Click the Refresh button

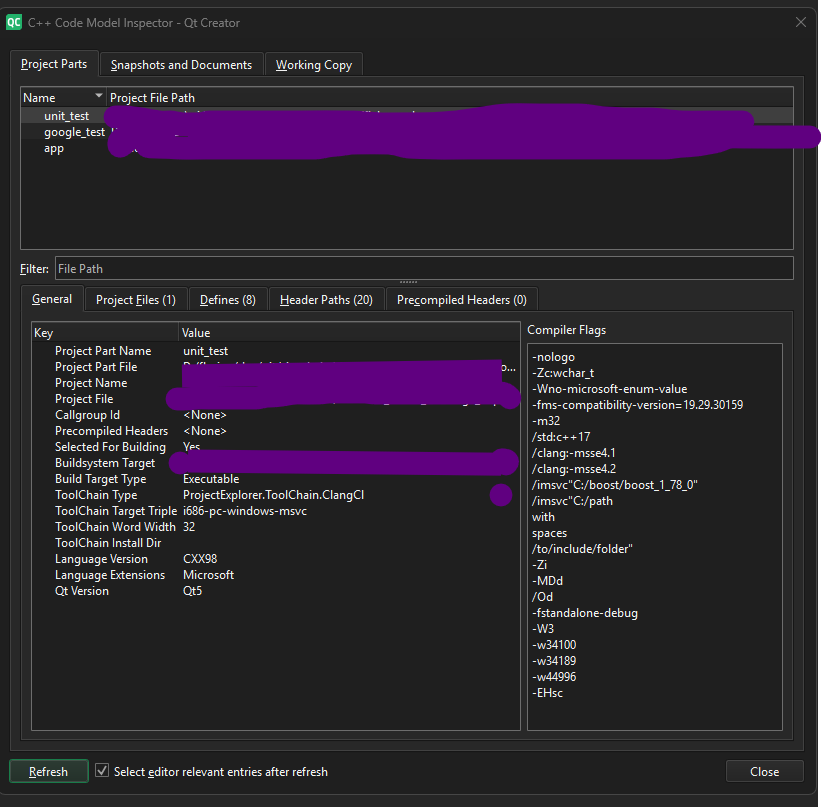click(49, 771)
